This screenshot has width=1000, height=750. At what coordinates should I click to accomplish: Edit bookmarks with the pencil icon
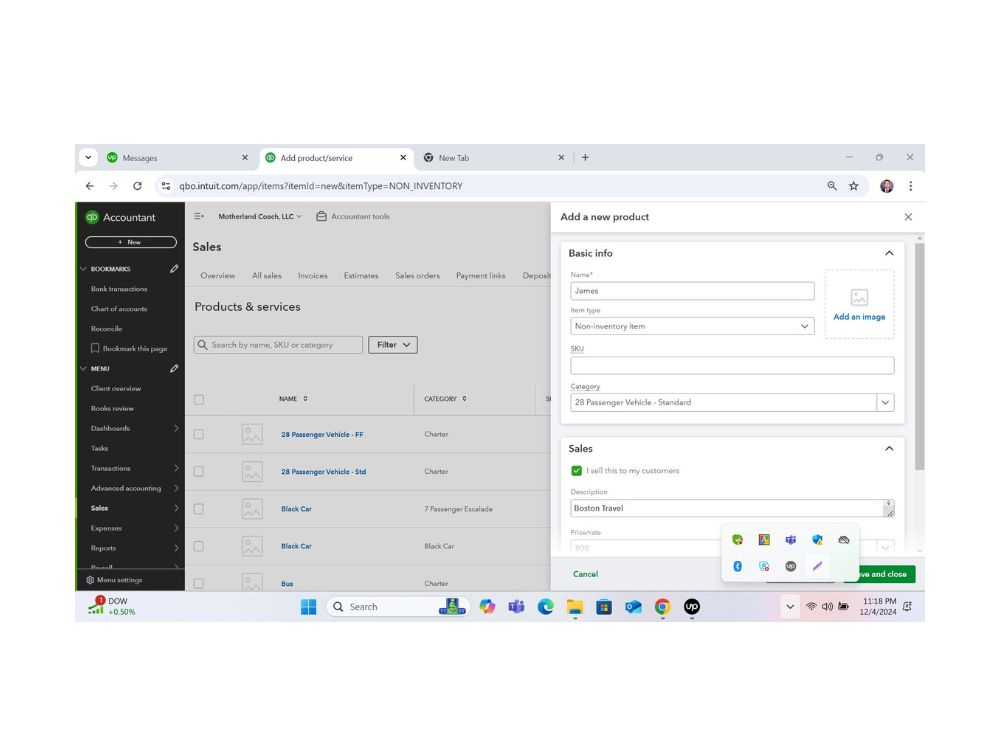174,268
